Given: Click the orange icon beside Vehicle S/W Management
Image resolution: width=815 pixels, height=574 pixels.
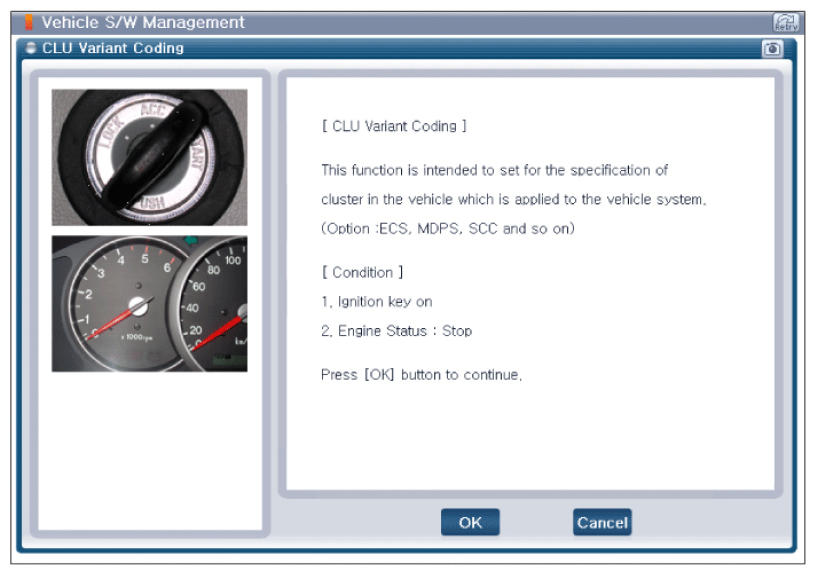Looking at the screenshot, I should [x=29, y=23].
